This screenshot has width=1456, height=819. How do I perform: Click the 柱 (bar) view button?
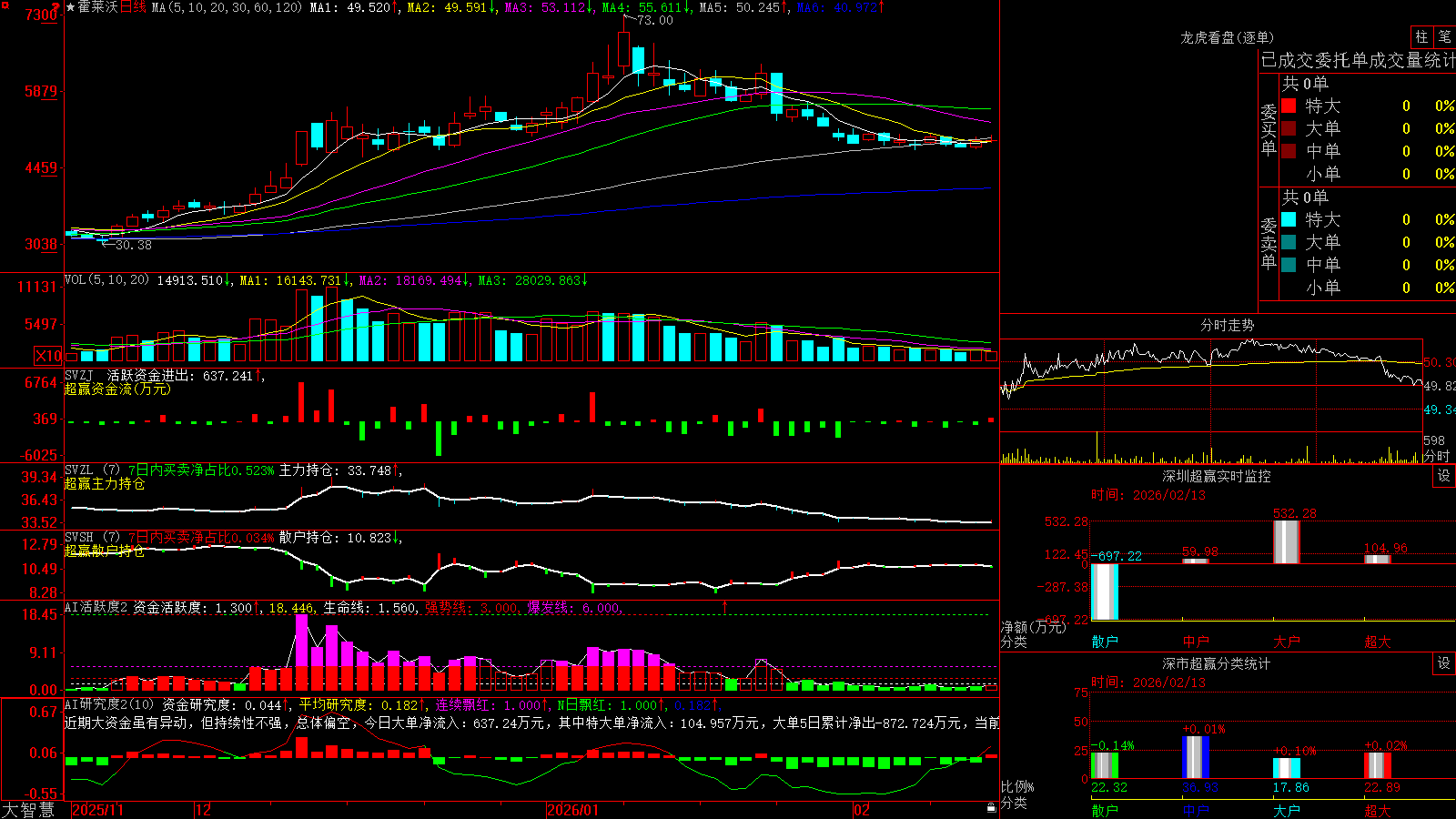(1421, 37)
